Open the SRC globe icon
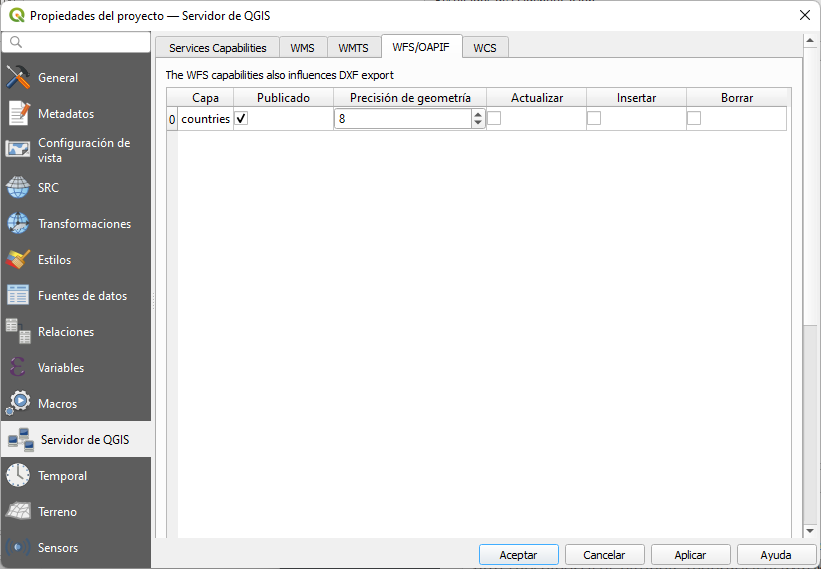 (x=18, y=187)
